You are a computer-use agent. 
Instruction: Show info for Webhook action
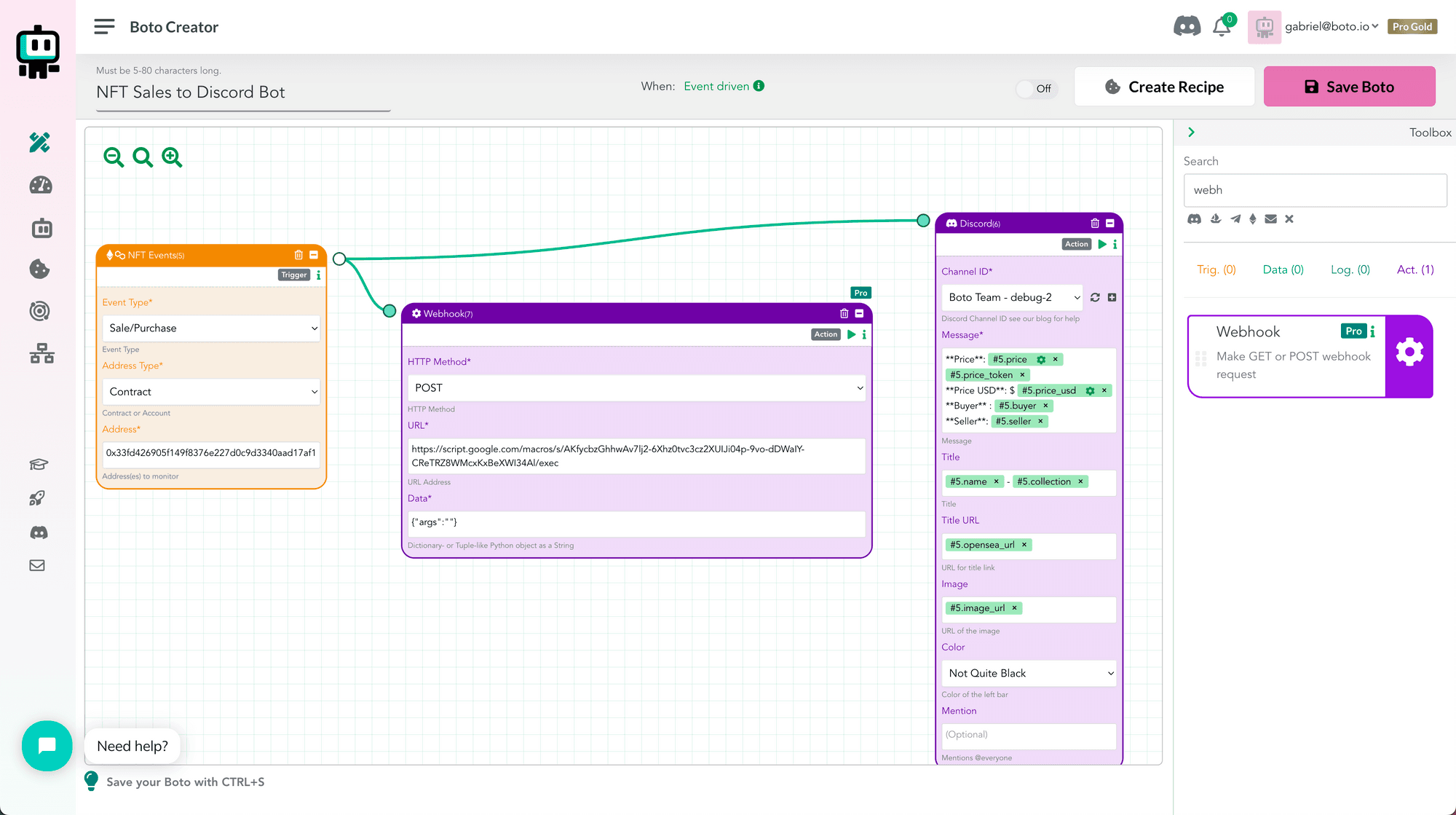click(x=864, y=334)
